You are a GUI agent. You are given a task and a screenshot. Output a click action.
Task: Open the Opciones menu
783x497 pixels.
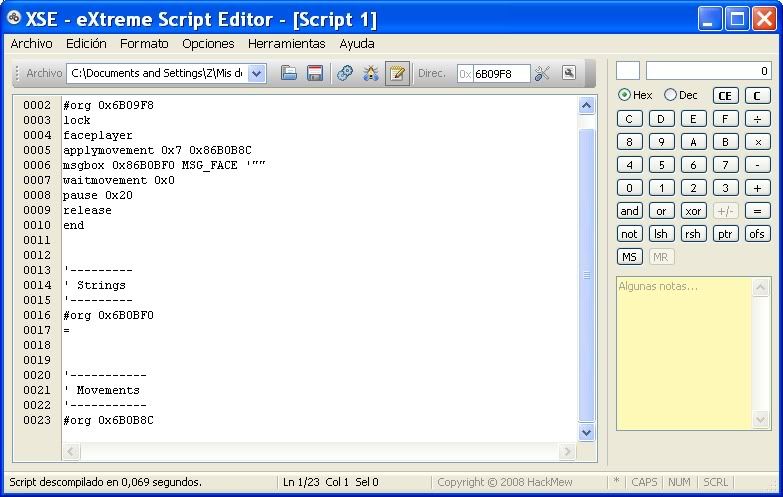pos(208,43)
